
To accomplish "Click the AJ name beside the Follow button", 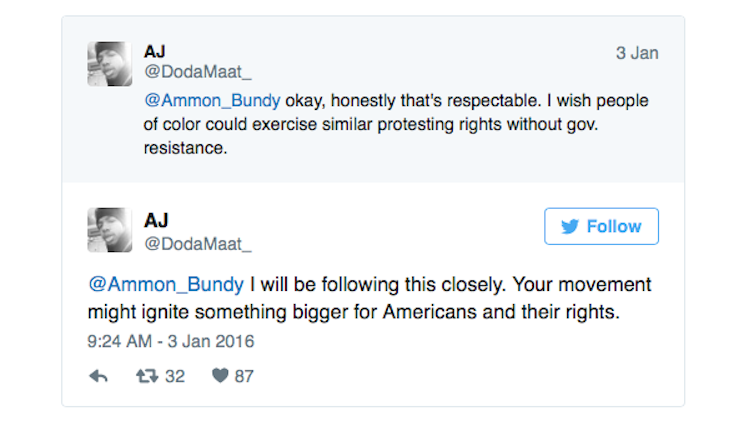I will 156,219.
